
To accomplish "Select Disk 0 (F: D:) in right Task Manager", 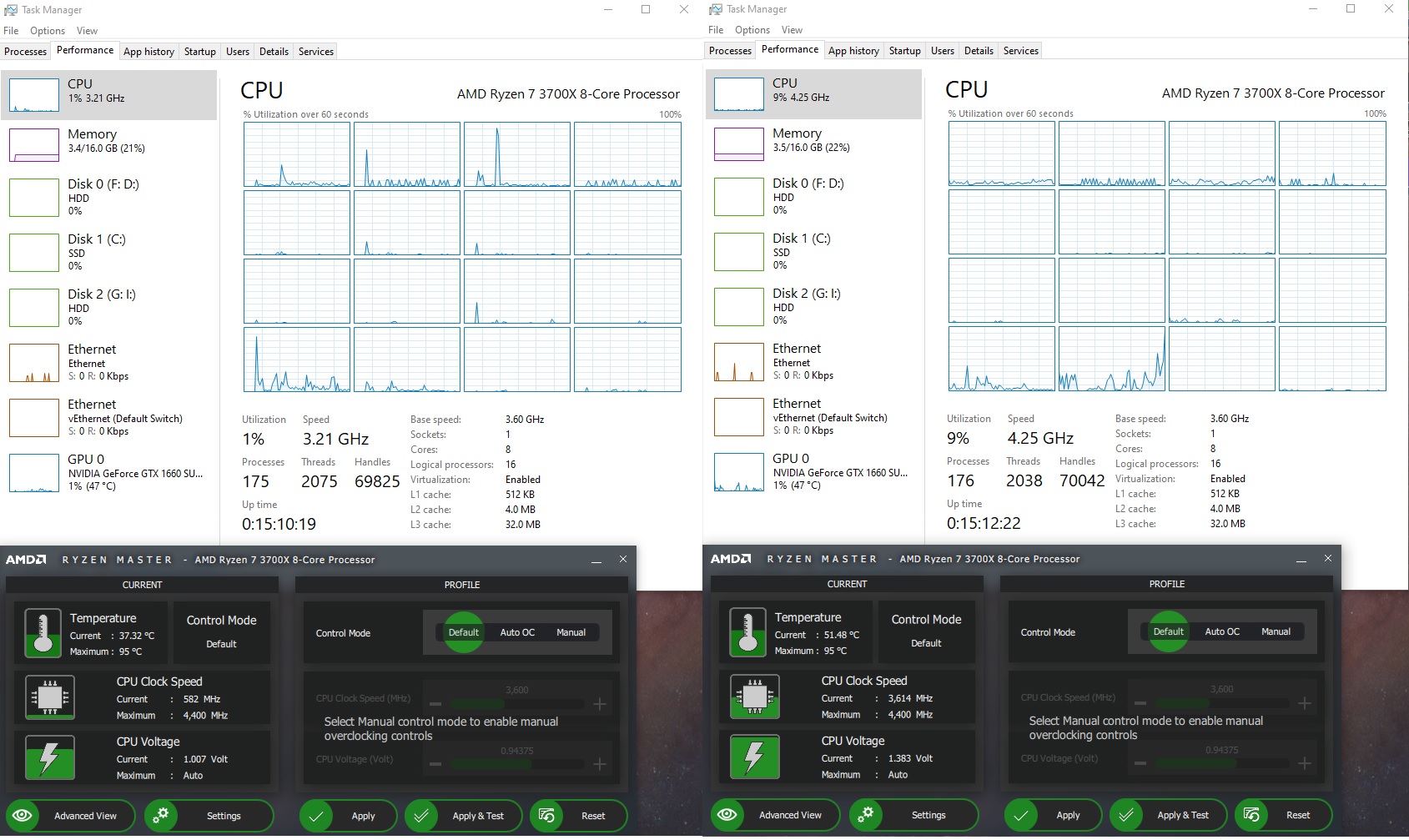I will [x=814, y=196].
